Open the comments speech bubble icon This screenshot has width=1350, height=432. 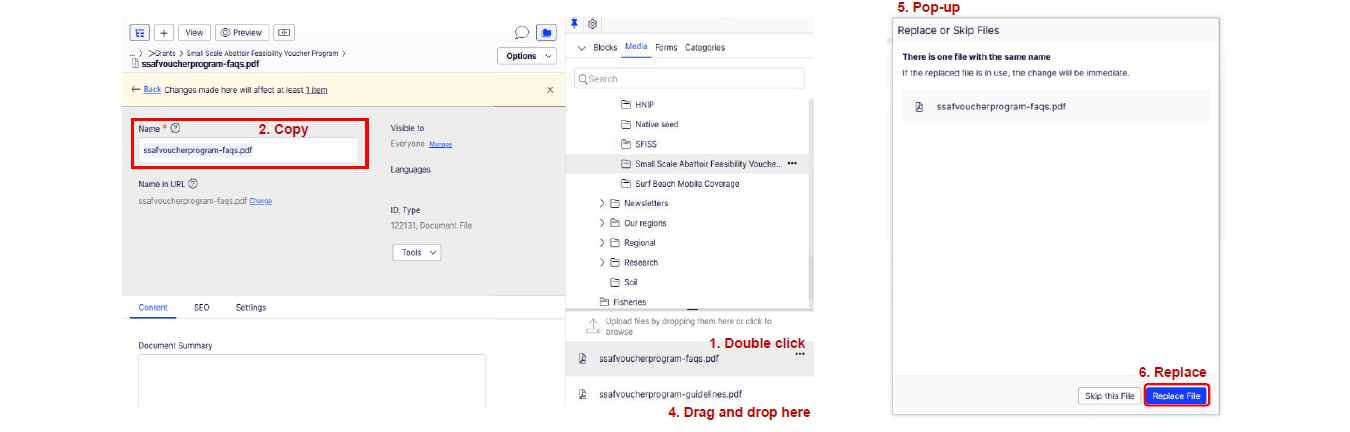[x=521, y=32]
